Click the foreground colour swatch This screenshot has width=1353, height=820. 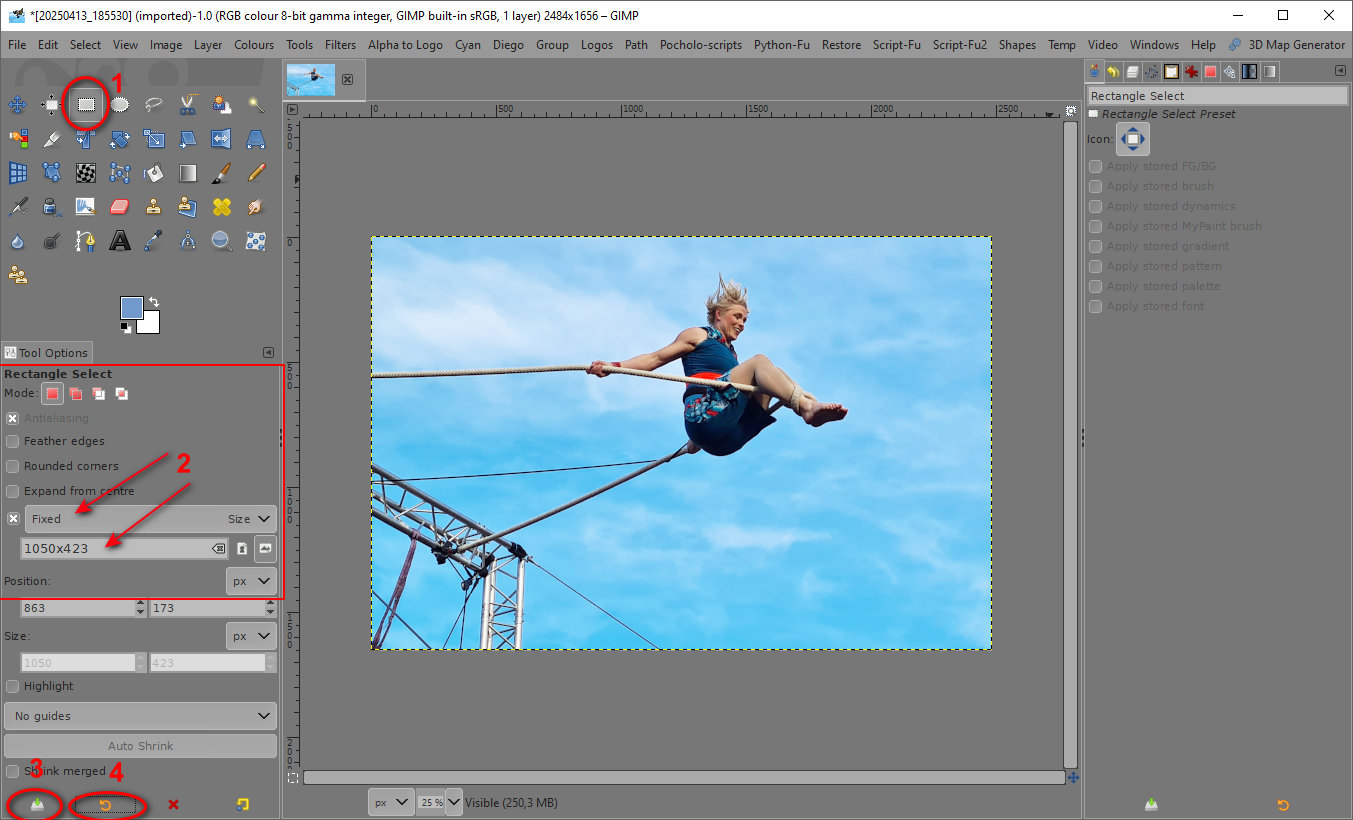tap(131, 308)
